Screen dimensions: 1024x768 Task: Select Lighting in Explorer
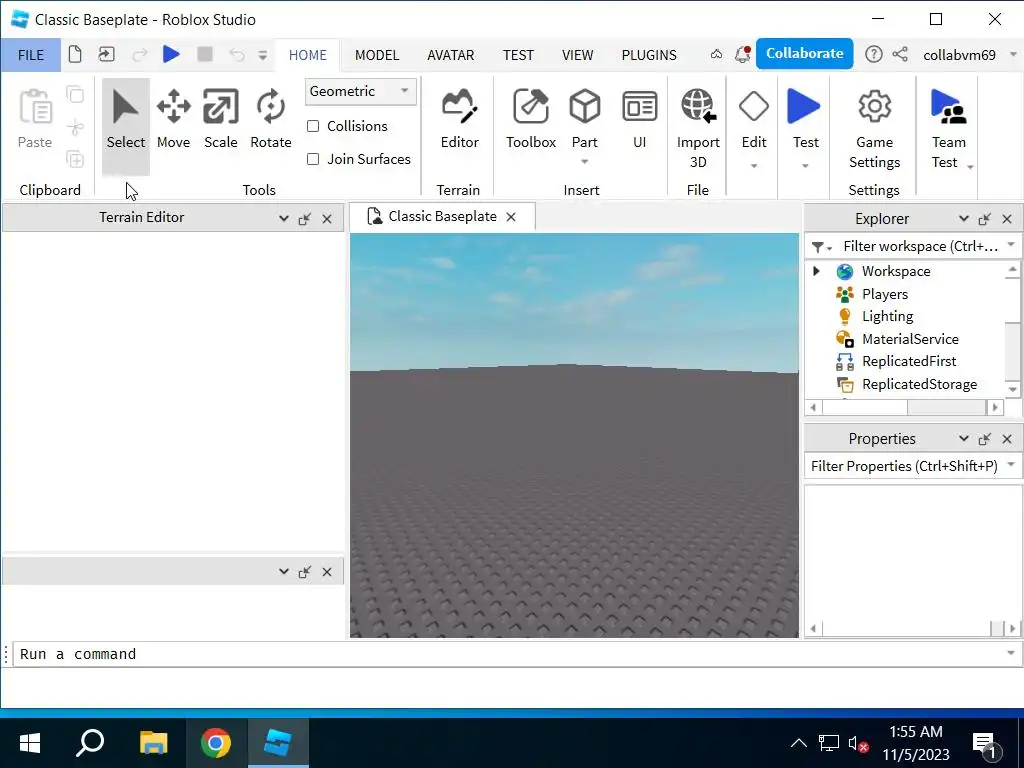click(888, 316)
